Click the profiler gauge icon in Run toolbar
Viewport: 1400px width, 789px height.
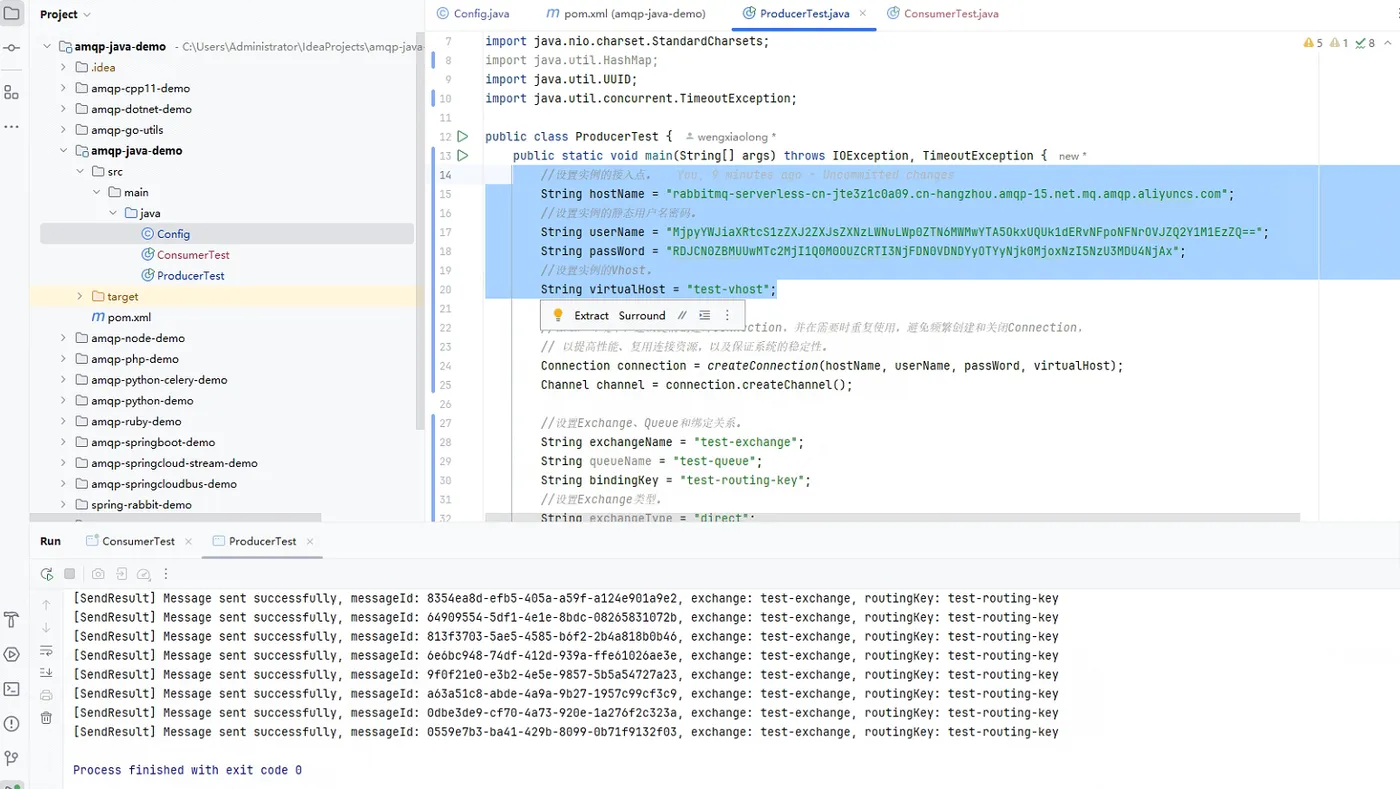click(144, 574)
